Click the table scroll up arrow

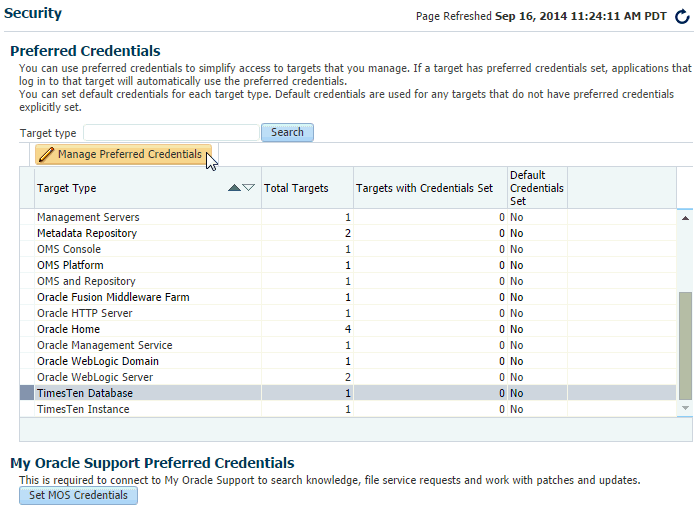[x=685, y=218]
